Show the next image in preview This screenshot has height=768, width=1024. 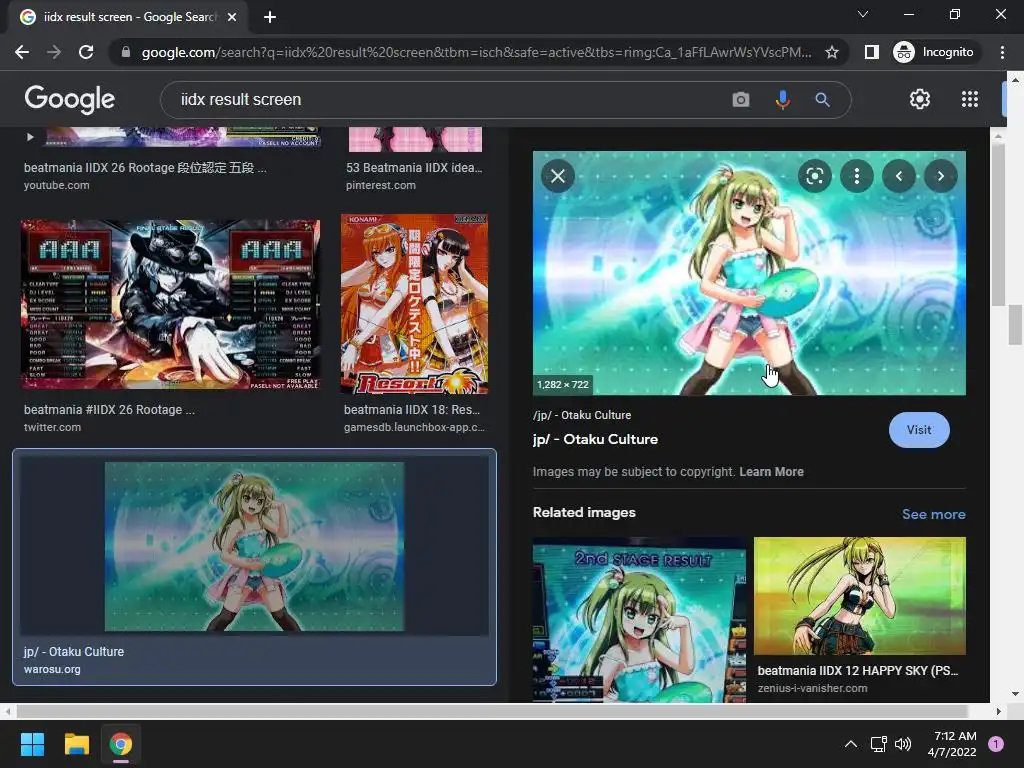[x=940, y=176]
